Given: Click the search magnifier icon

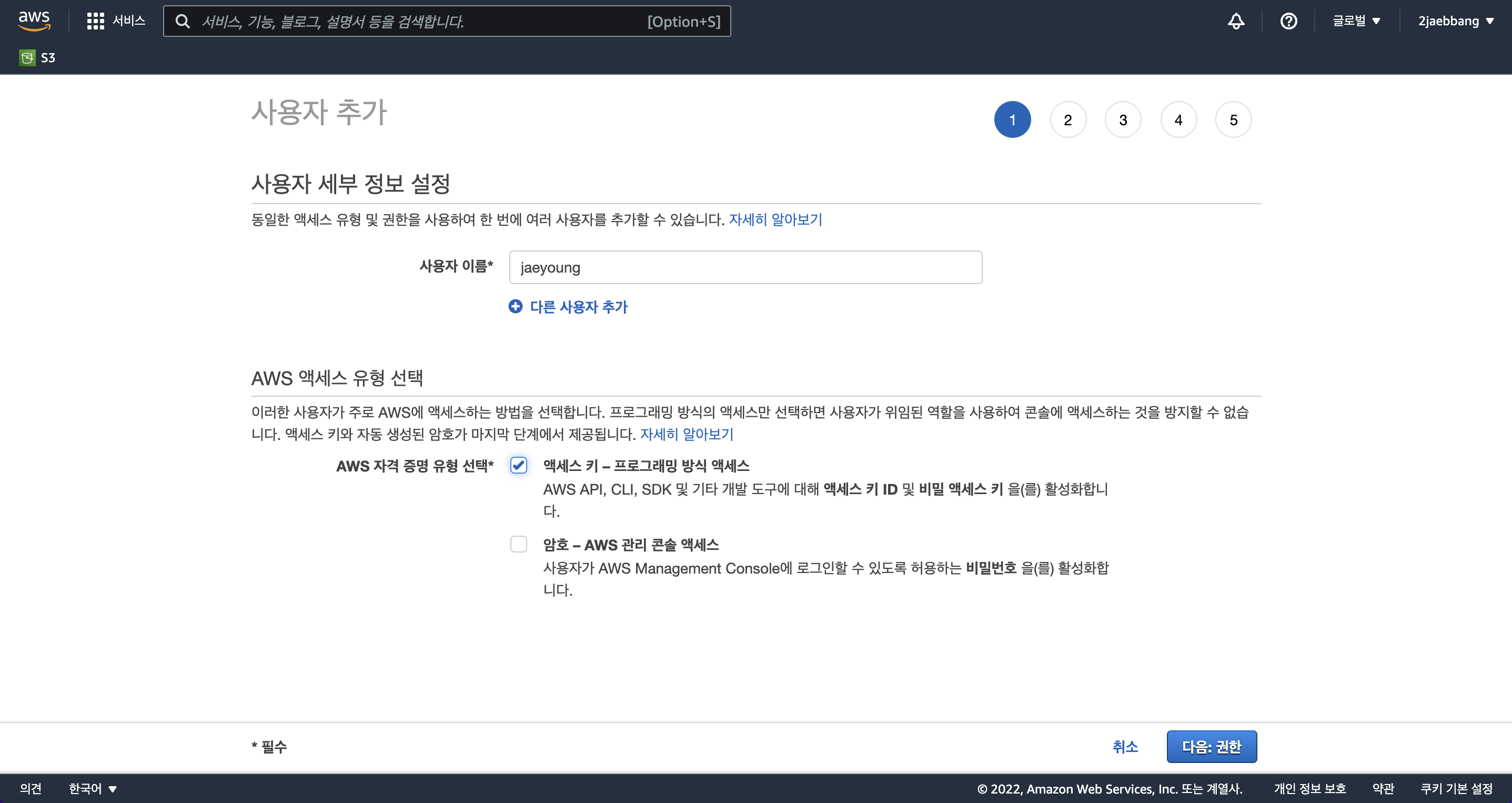Looking at the screenshot, I should [183, 22].
